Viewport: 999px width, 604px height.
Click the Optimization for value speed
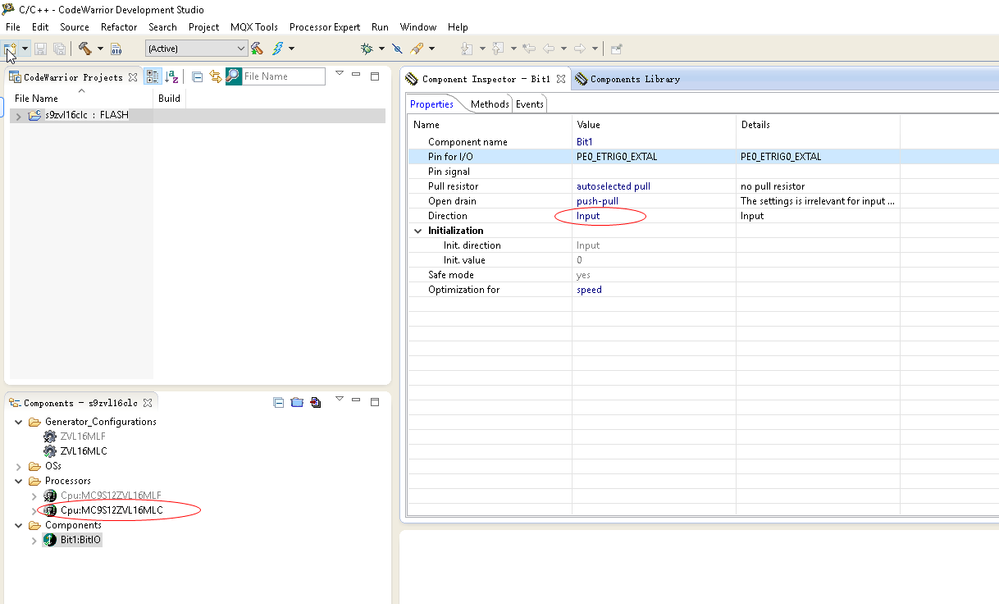pos(589,289)
